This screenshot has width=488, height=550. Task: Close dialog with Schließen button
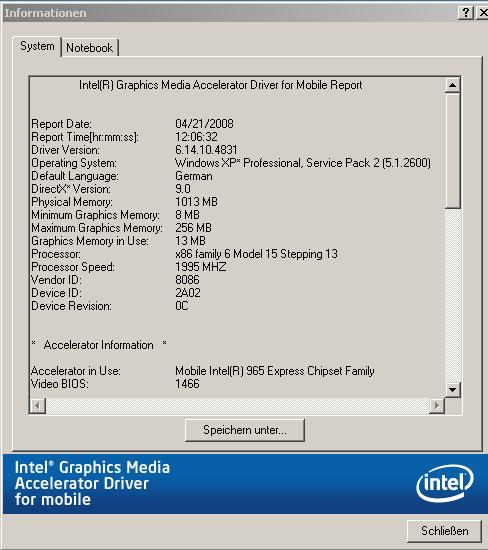[444, 531]
